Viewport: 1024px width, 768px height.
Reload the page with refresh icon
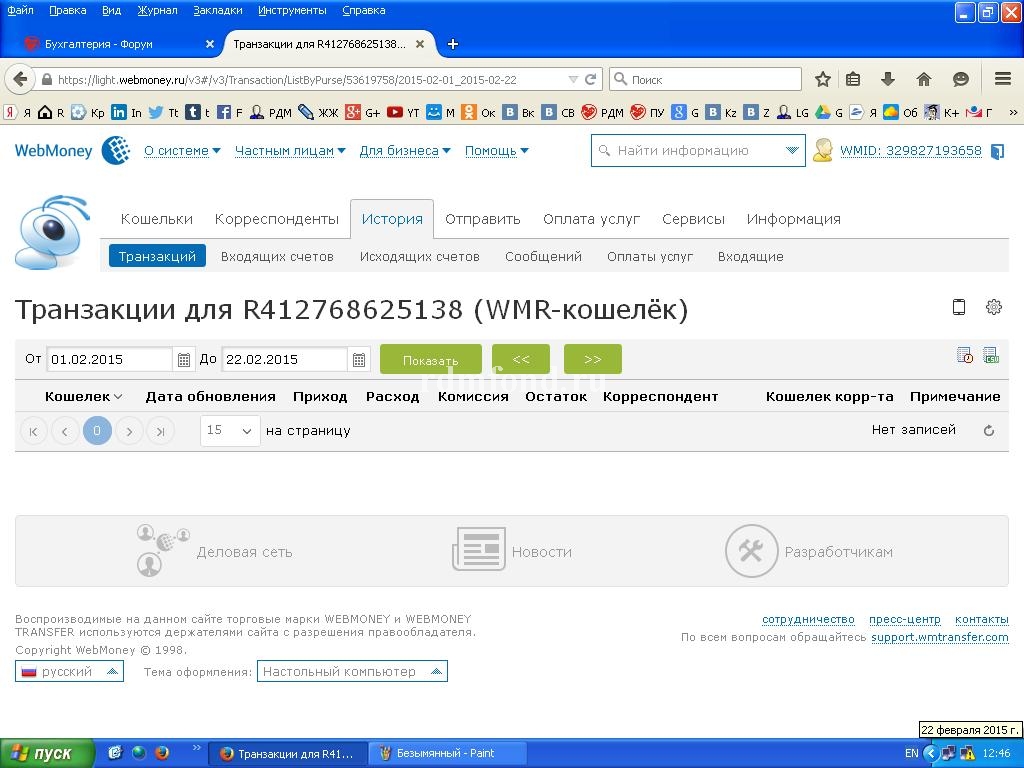coord(590,80)
